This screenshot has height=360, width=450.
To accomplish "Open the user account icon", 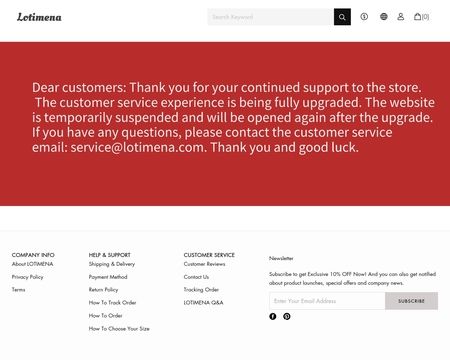I will tap(401, 16).
